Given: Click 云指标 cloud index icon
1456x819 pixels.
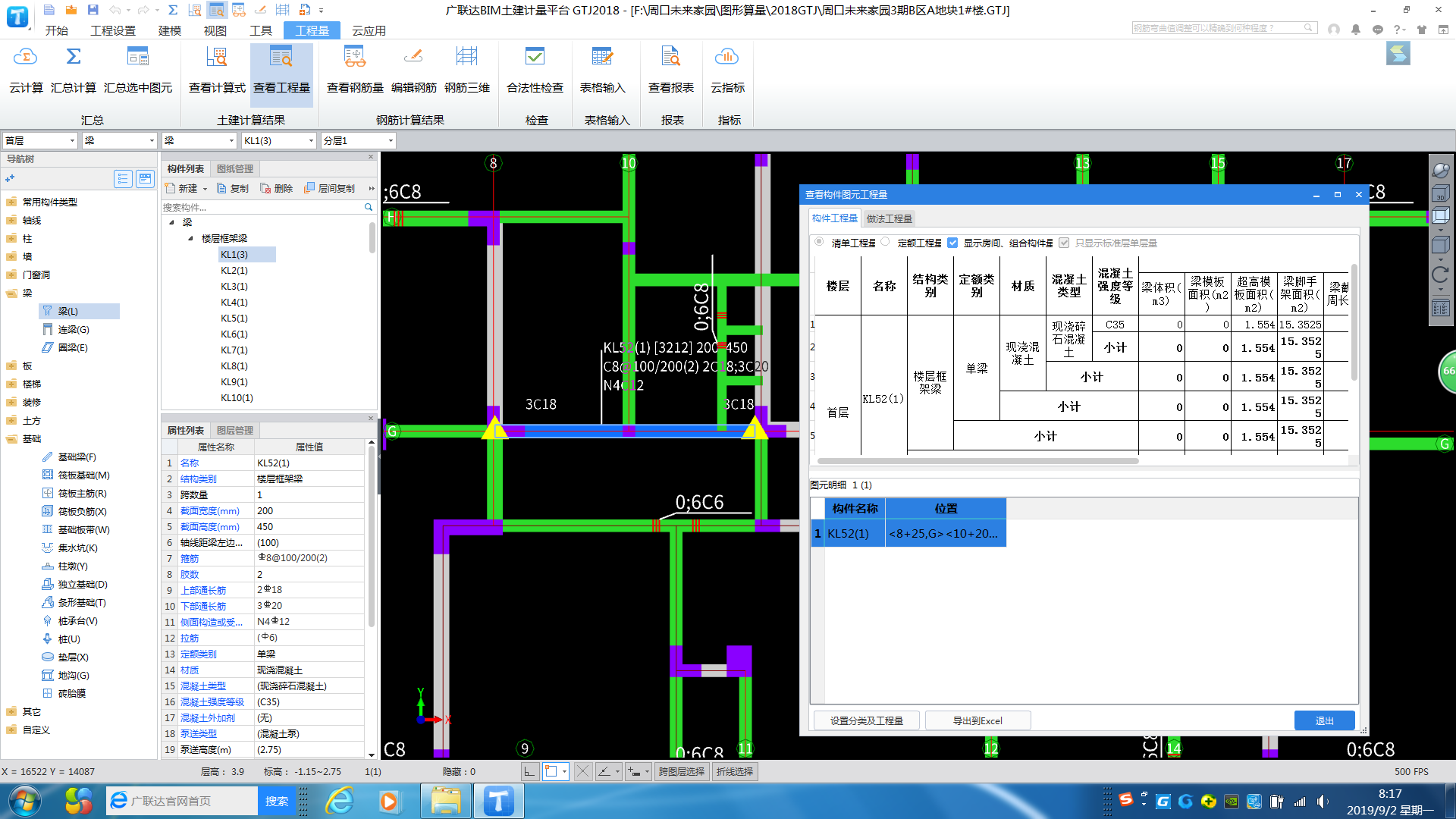Looking at the screenshot, I should pyautogui.click(x=727, y=70).
